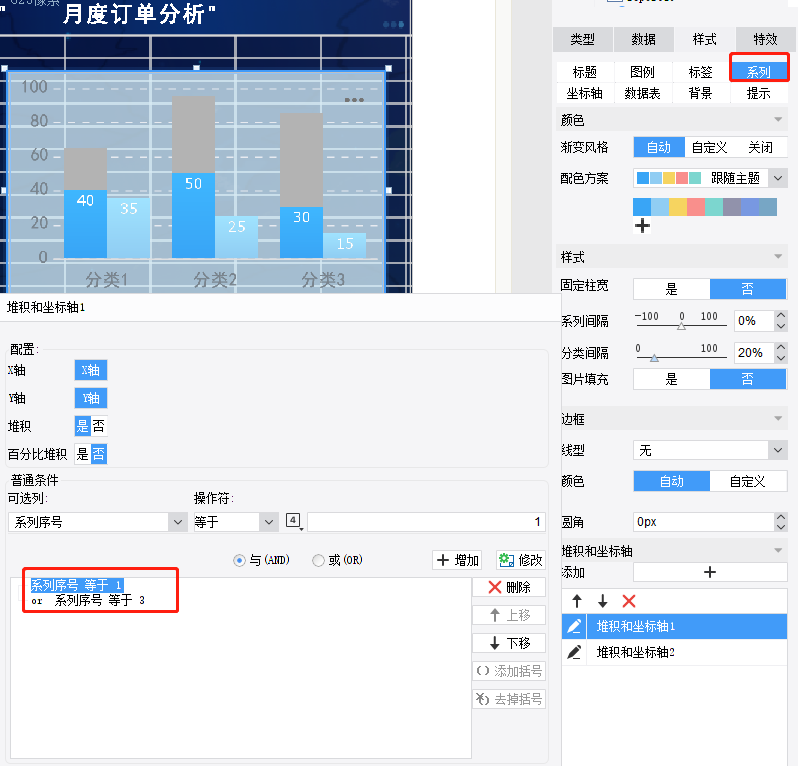This screenshot has width=798, height=766.
Task: Open the 可选列 系列序号 dropdown
Action: [178, 522]
